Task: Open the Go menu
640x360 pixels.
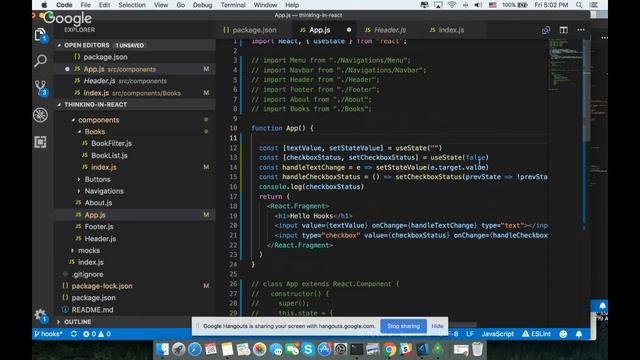Action: coord(180,5)
